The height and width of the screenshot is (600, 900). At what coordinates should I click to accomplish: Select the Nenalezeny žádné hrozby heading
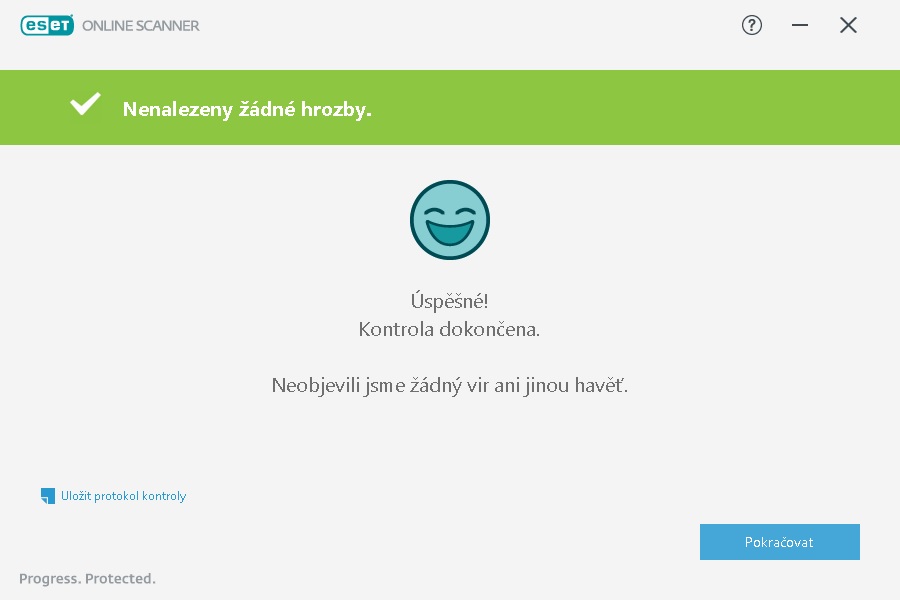(247, 109)
